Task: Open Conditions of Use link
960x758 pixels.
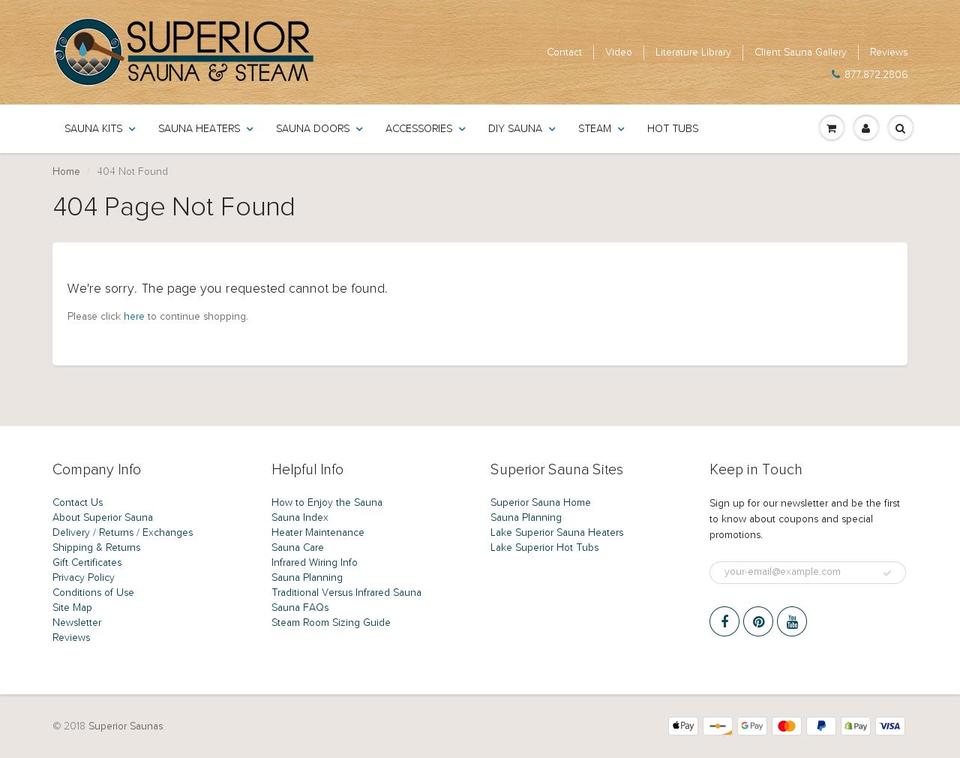Action: [93, 592]
